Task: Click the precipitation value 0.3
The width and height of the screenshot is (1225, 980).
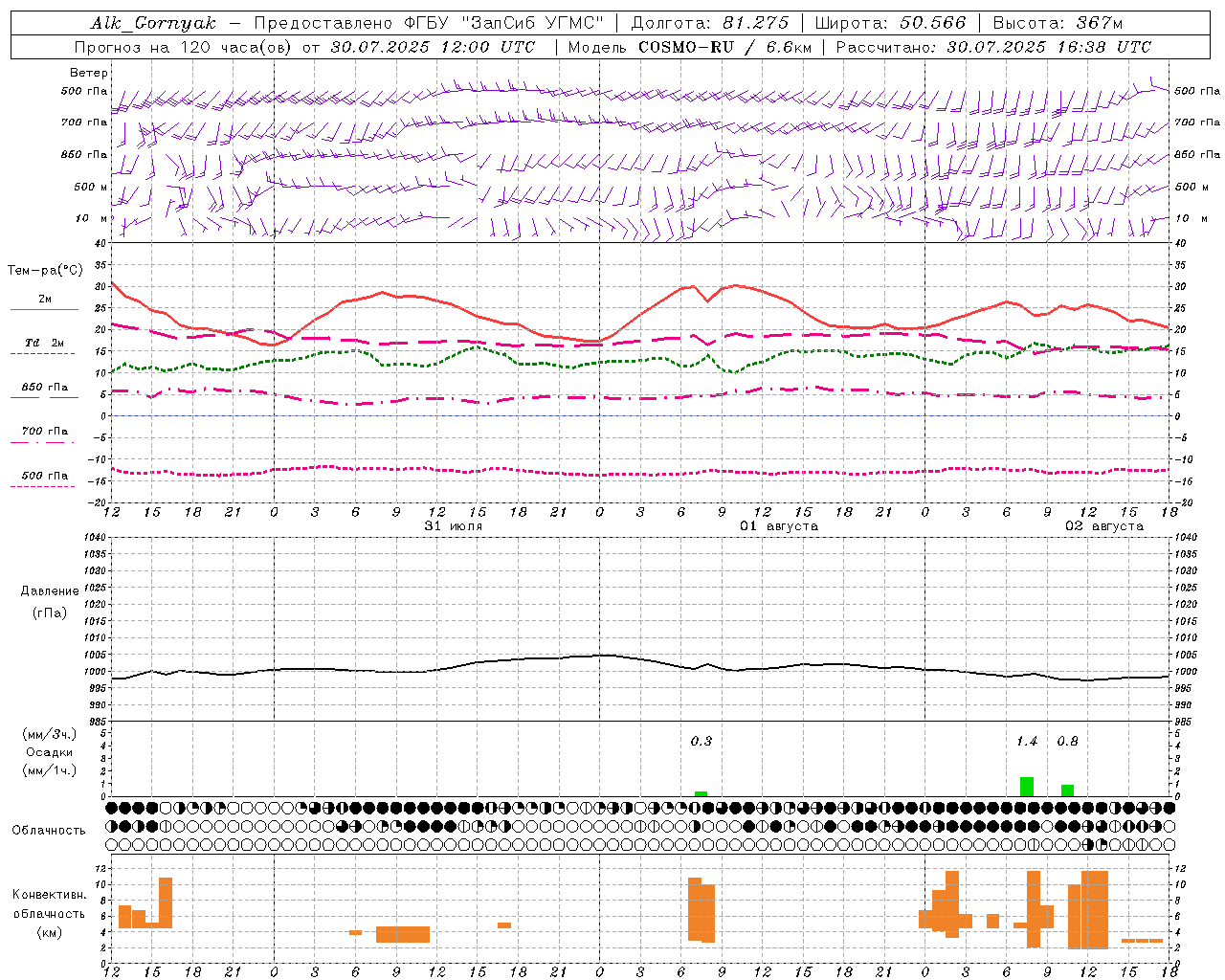Action: pyautogui.click(x=702, y=741)
